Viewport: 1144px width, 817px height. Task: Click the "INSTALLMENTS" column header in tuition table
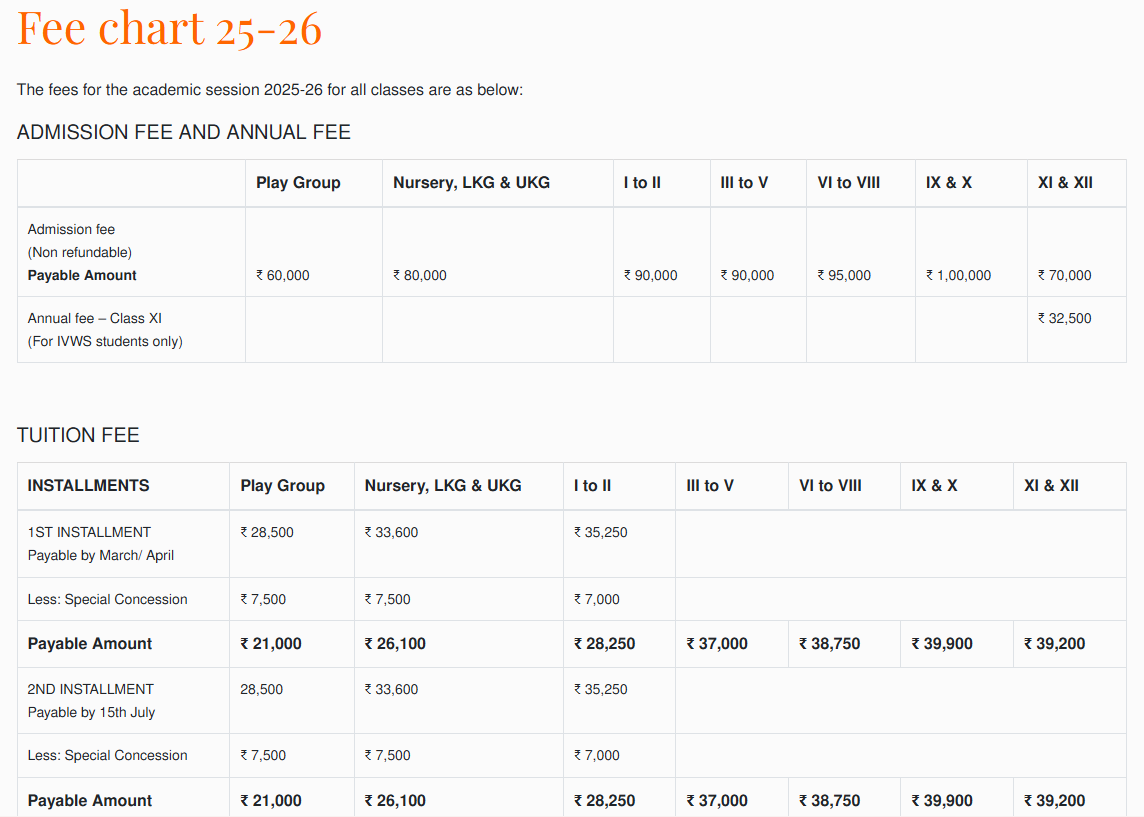88,486
